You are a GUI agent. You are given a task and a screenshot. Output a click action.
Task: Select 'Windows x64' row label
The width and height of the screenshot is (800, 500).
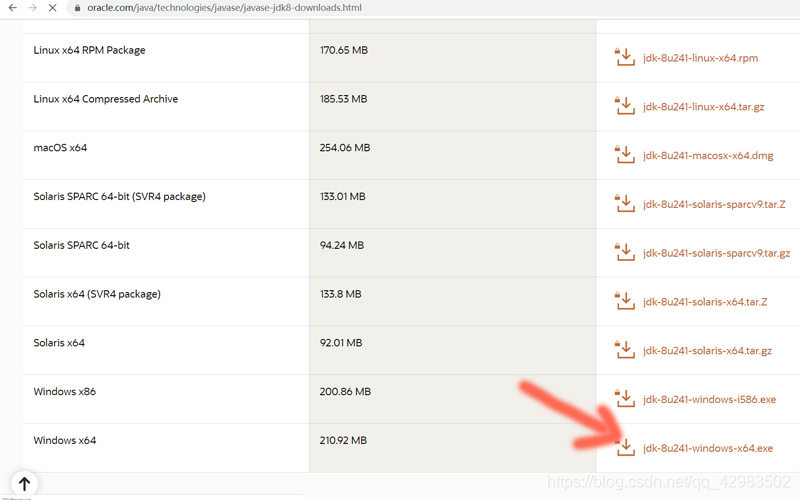65,440
